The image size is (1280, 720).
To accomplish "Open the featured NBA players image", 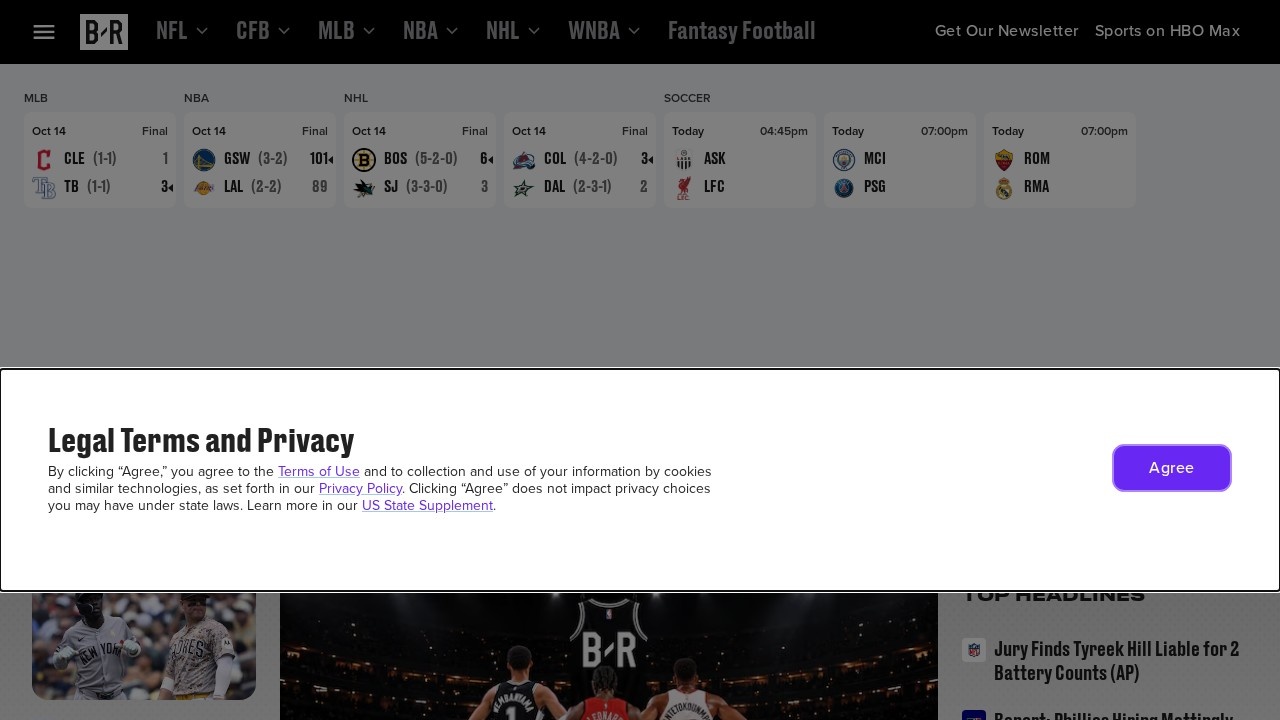I will [609, 656].
